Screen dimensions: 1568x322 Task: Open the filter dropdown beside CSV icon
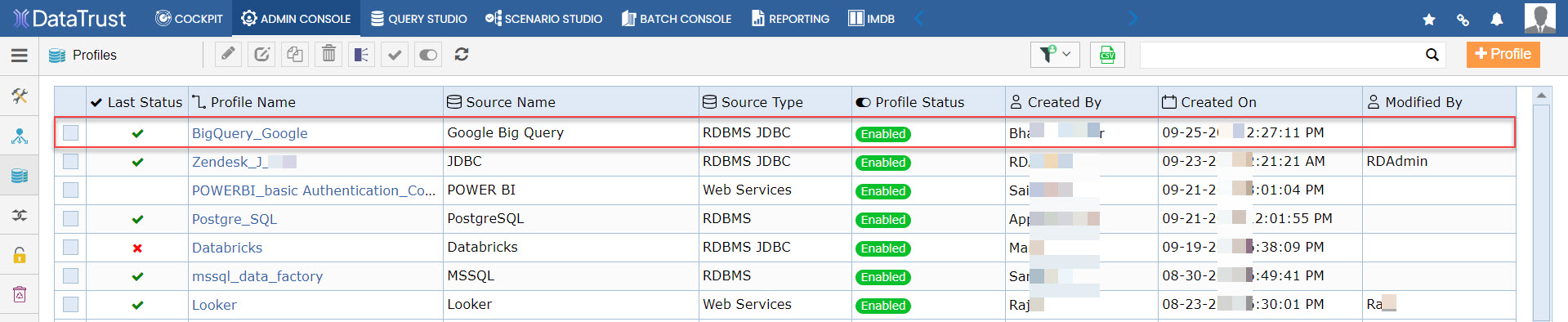pos(1055,55)
